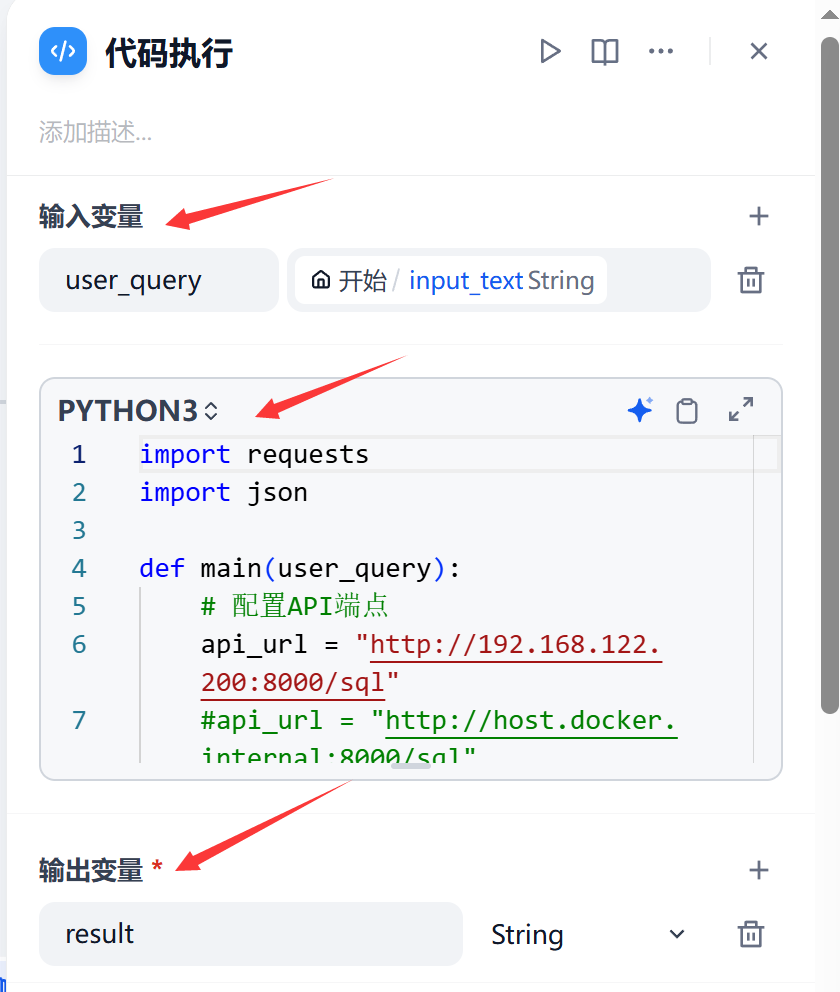Click the commented host.docker.internal api_url line

[x=439, y=737]
